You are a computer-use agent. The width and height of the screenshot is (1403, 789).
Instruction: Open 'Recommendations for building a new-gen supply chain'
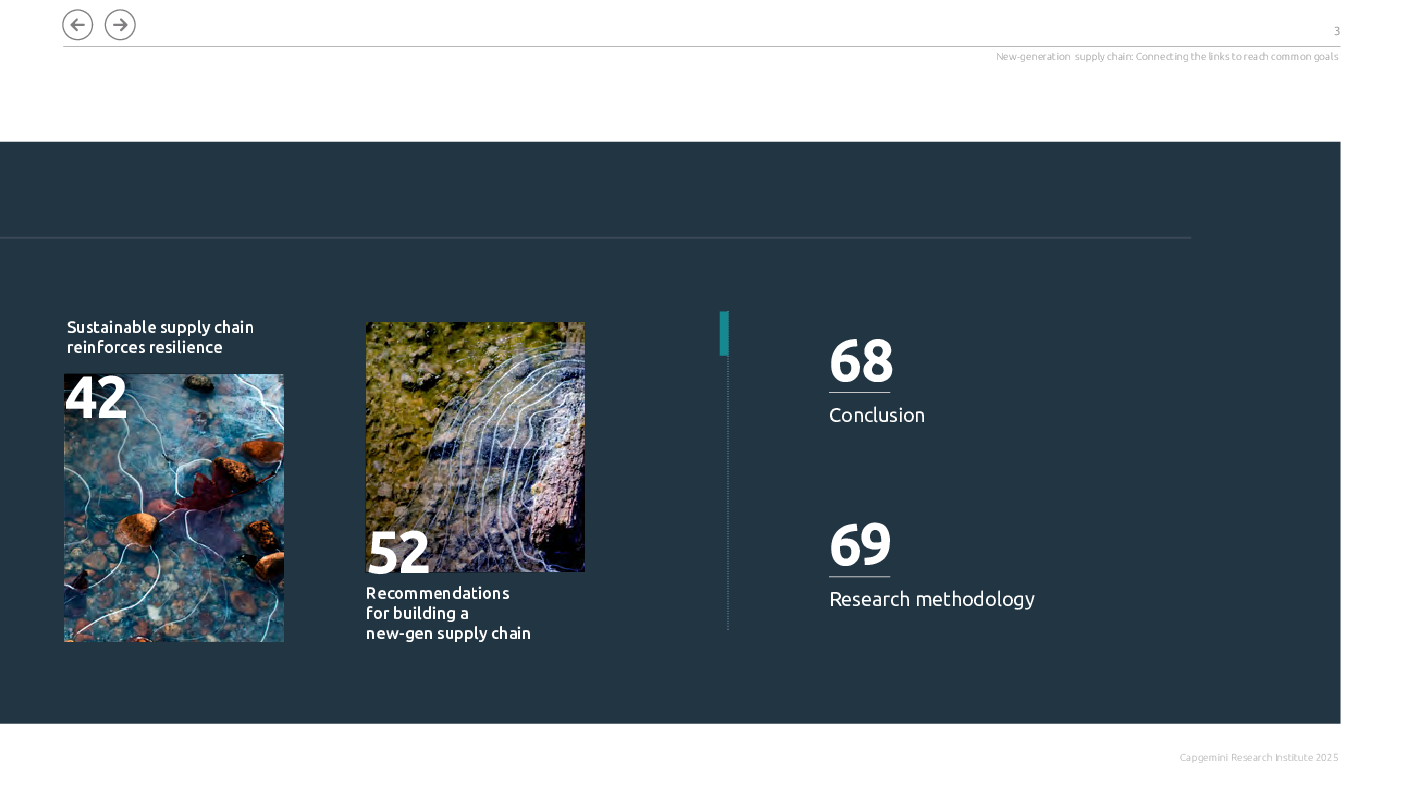tap(448, 613)
